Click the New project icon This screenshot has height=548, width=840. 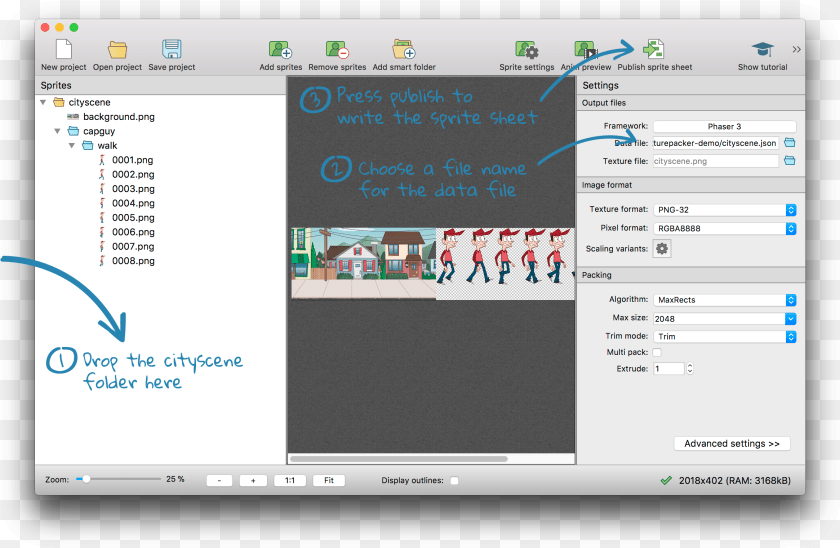(64, 49)
